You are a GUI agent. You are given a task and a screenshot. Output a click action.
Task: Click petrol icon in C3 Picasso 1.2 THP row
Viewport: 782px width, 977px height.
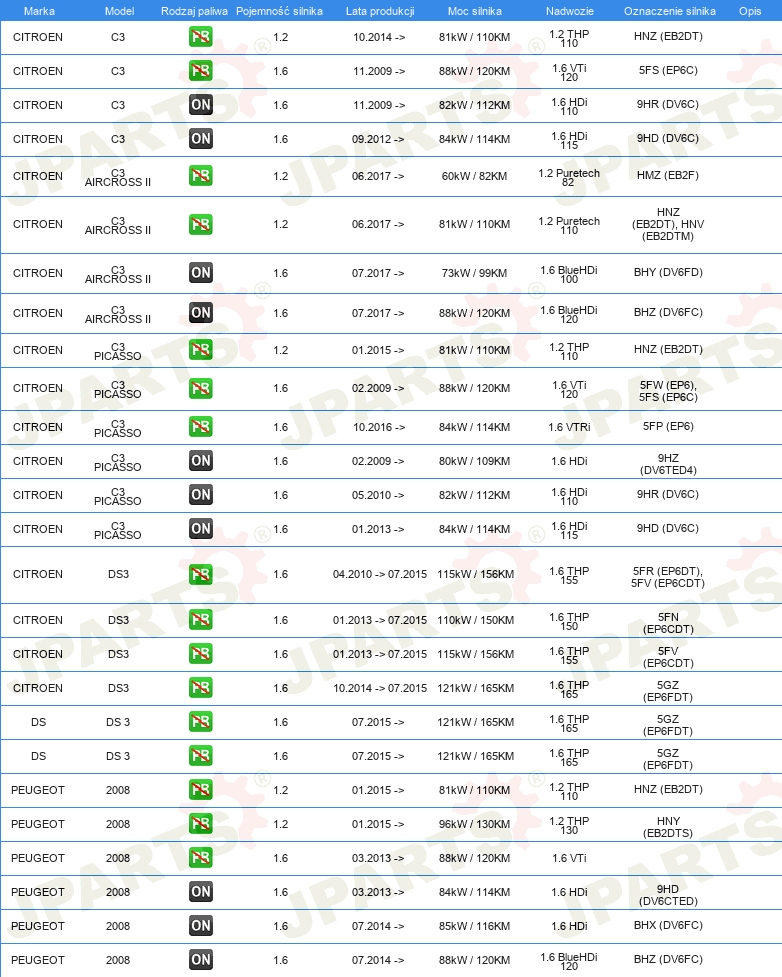tap(201, 350)
